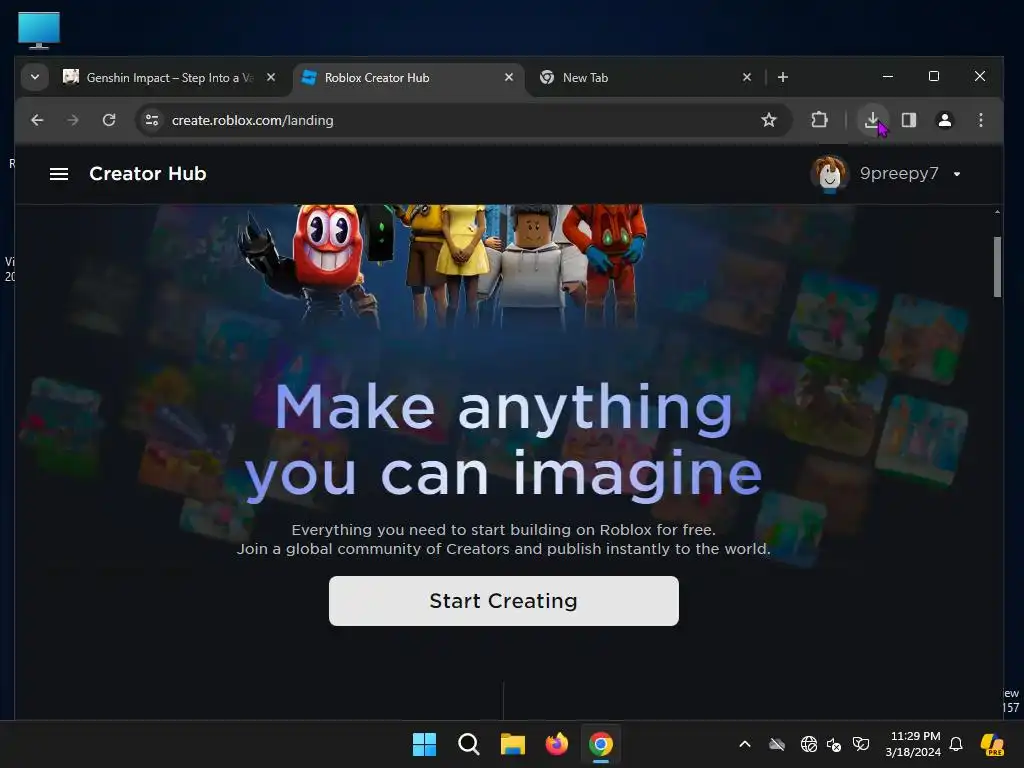Open the notification bell in taskbar
The height and width of the screenshot is (768, 1024).
(x=956, y=744)
